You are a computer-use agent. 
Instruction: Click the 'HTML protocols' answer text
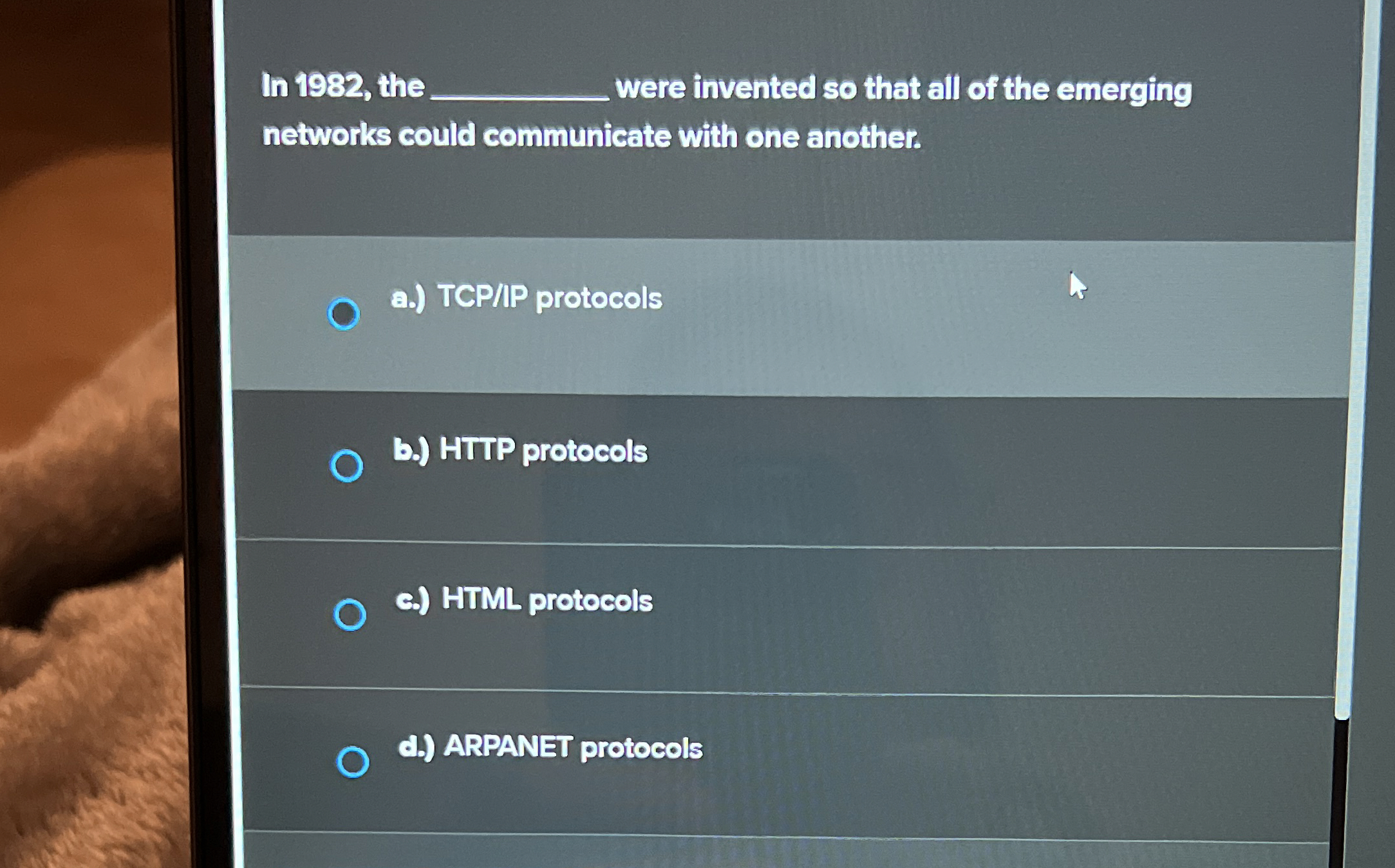coord(547,600)
